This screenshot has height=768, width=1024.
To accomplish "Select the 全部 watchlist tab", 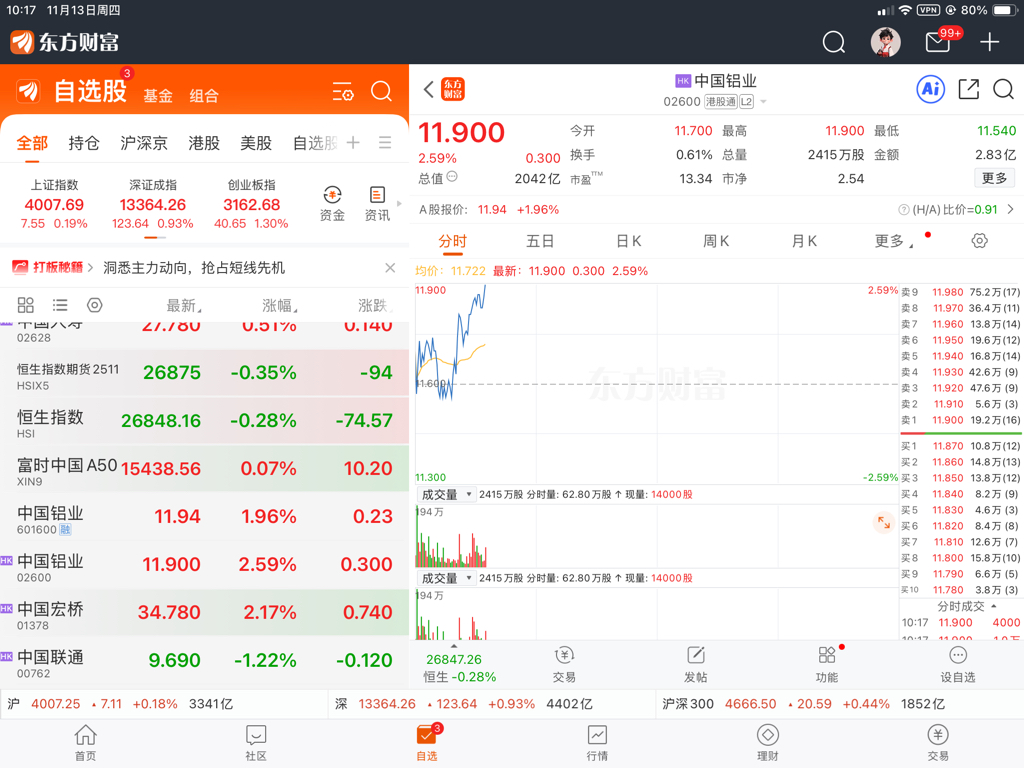I will [32, 143].
